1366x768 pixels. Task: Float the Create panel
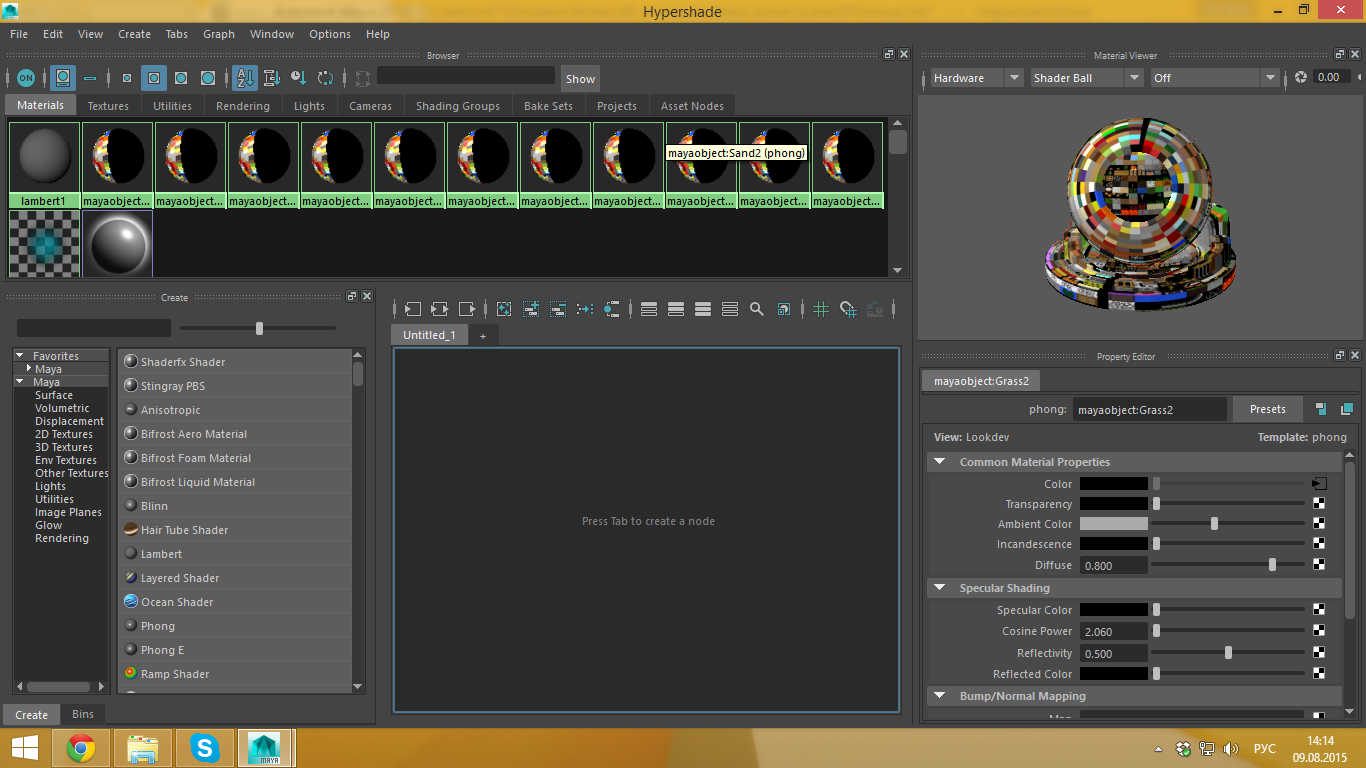[x=352, y=297]
